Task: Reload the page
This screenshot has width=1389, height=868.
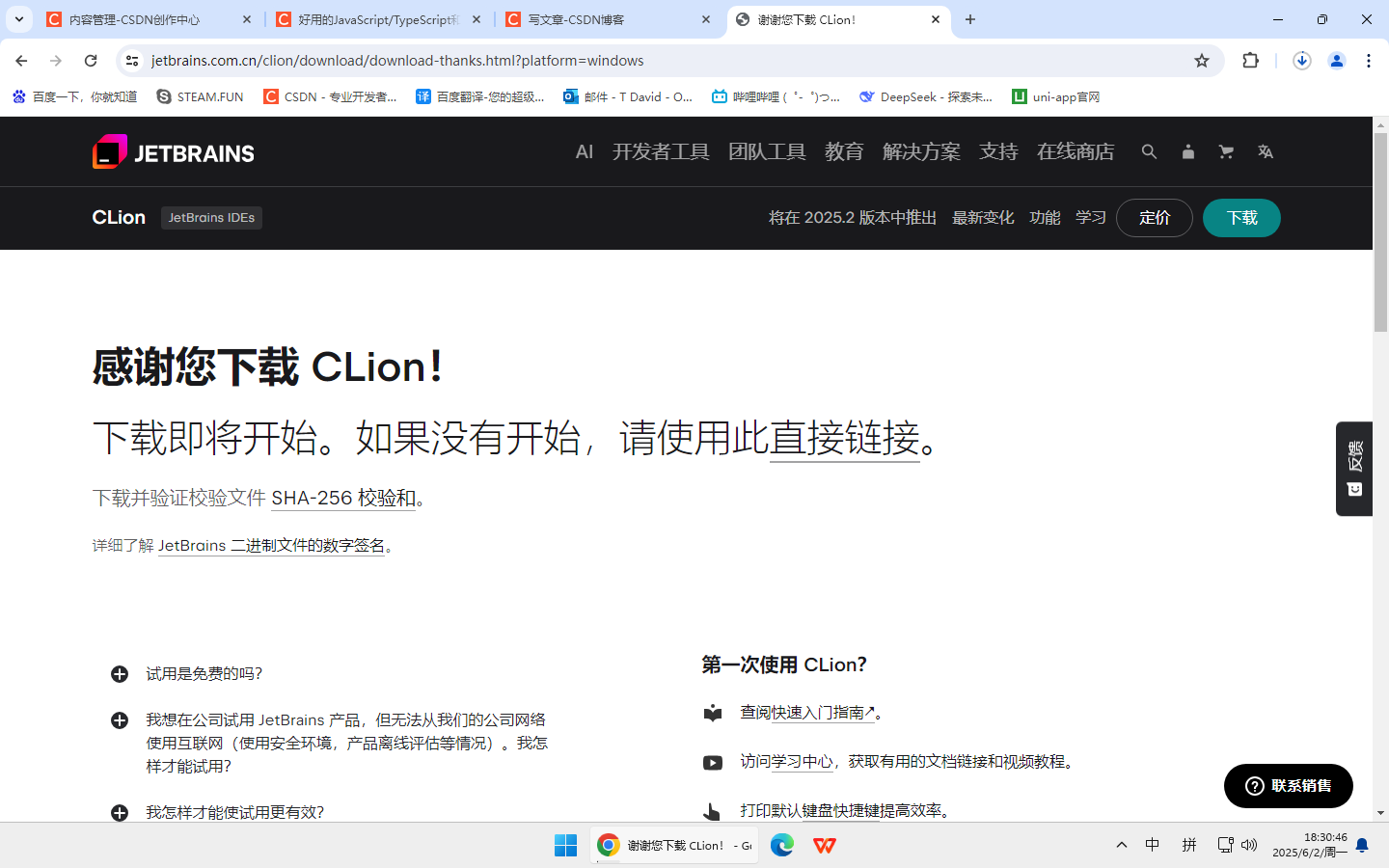Action: click(91, 61)
